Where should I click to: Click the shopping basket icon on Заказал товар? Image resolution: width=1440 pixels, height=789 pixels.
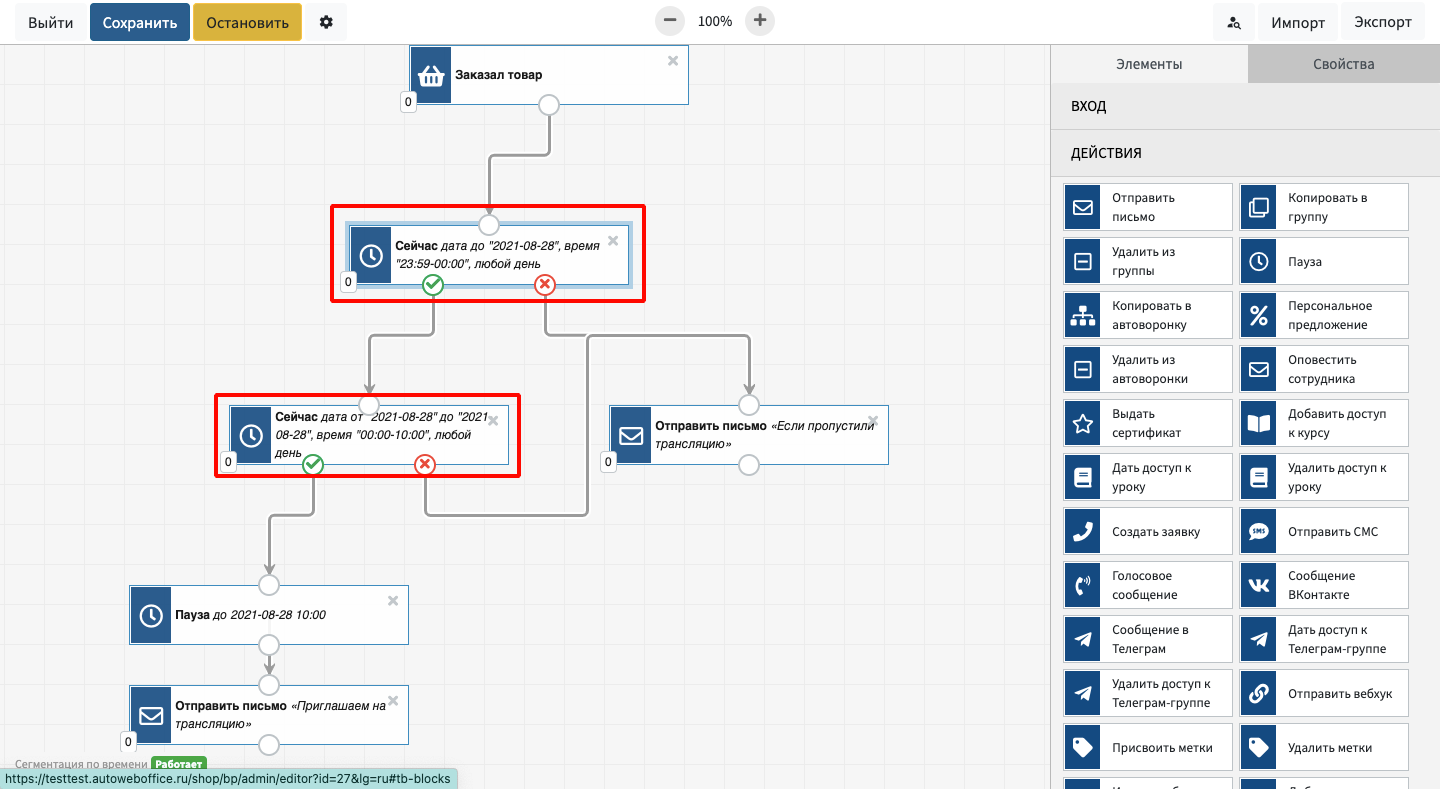pos(431,75)
